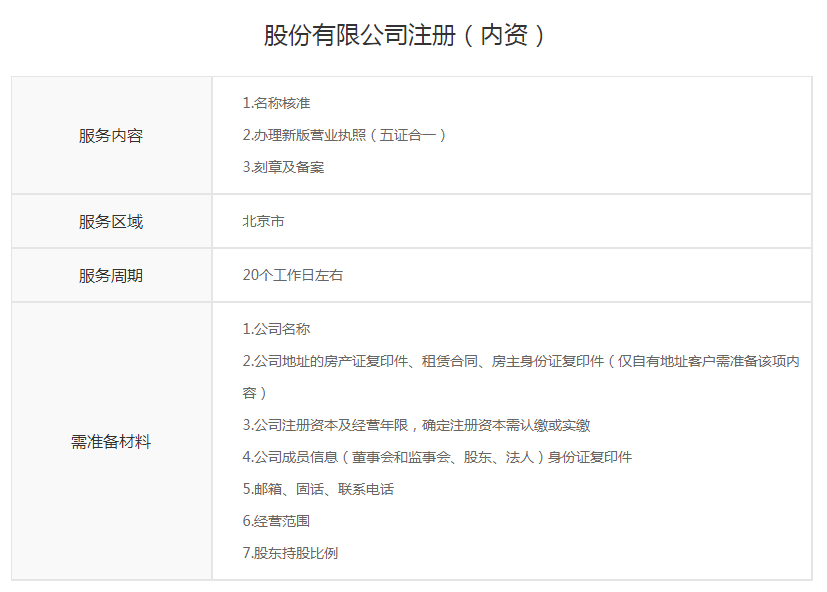Select the 服务区域 row header
827x592 pixels.
(111, 221)
